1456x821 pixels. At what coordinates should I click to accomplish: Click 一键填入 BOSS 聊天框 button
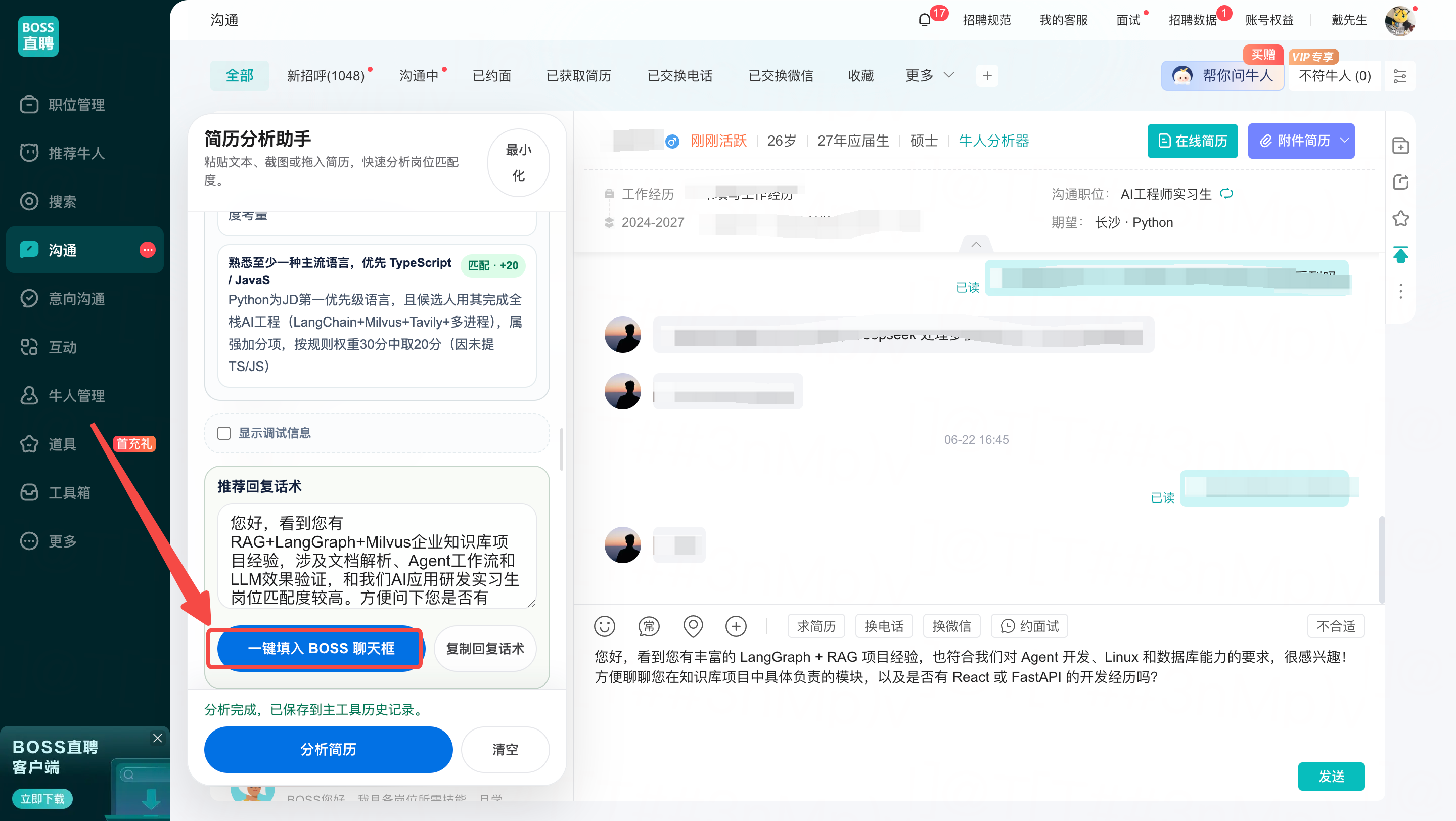321,648
